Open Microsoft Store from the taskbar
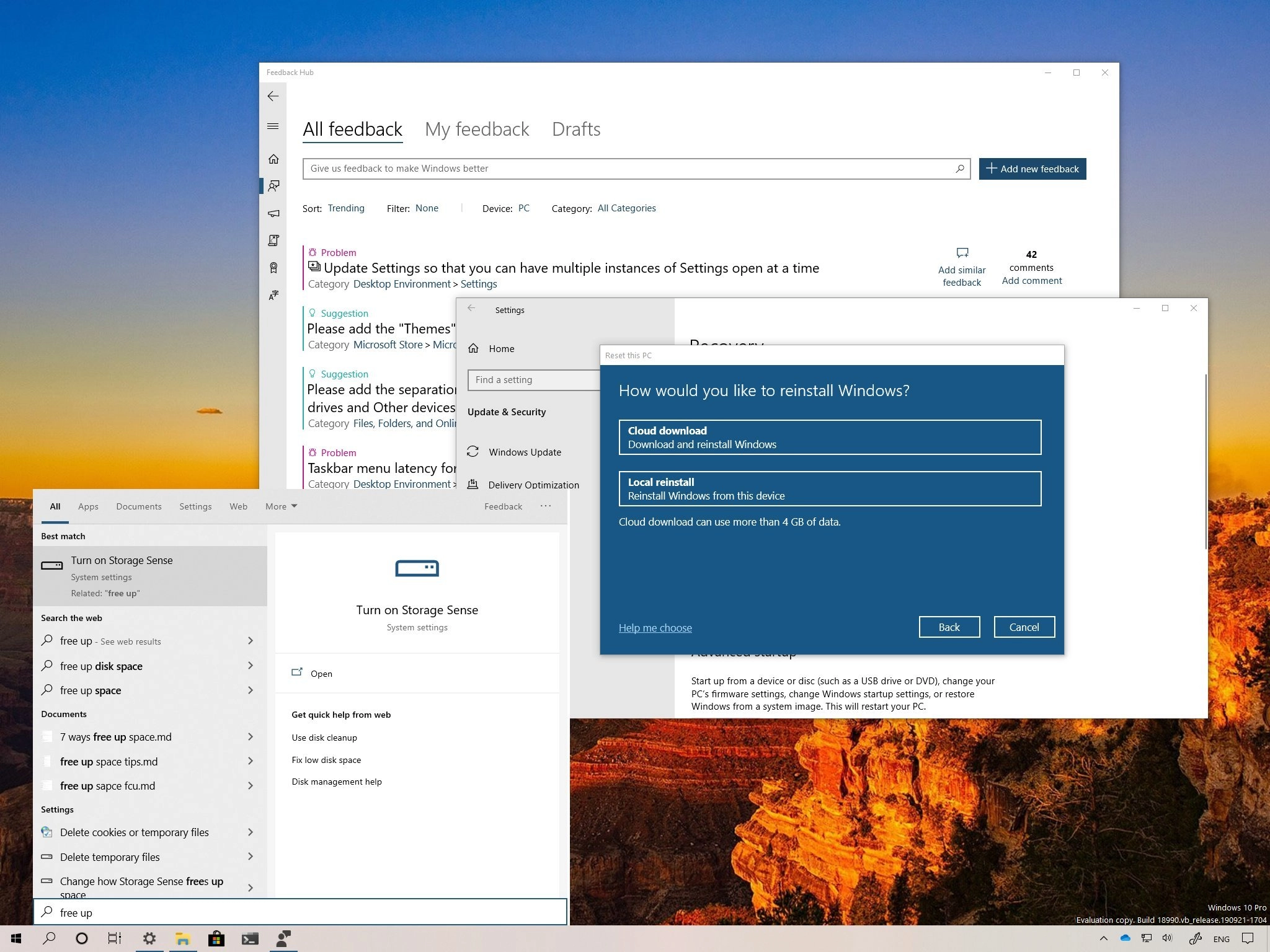Screen dimensions: 1270x952 (216, 938)
